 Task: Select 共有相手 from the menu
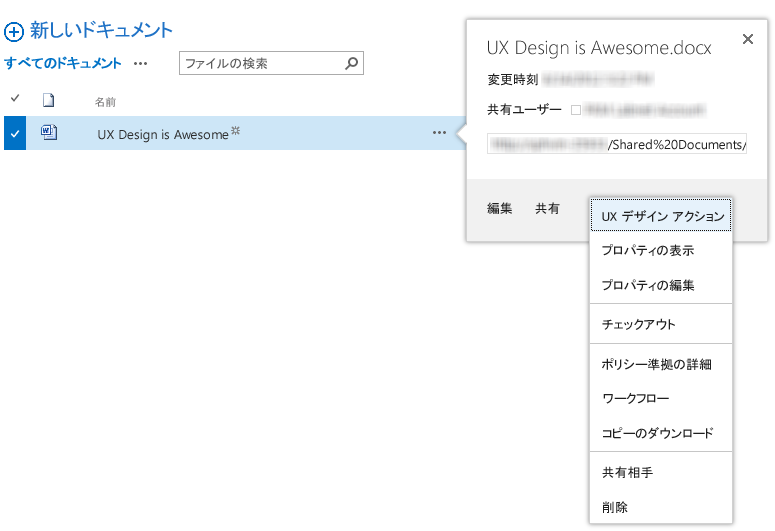click(x=661, y=472)
